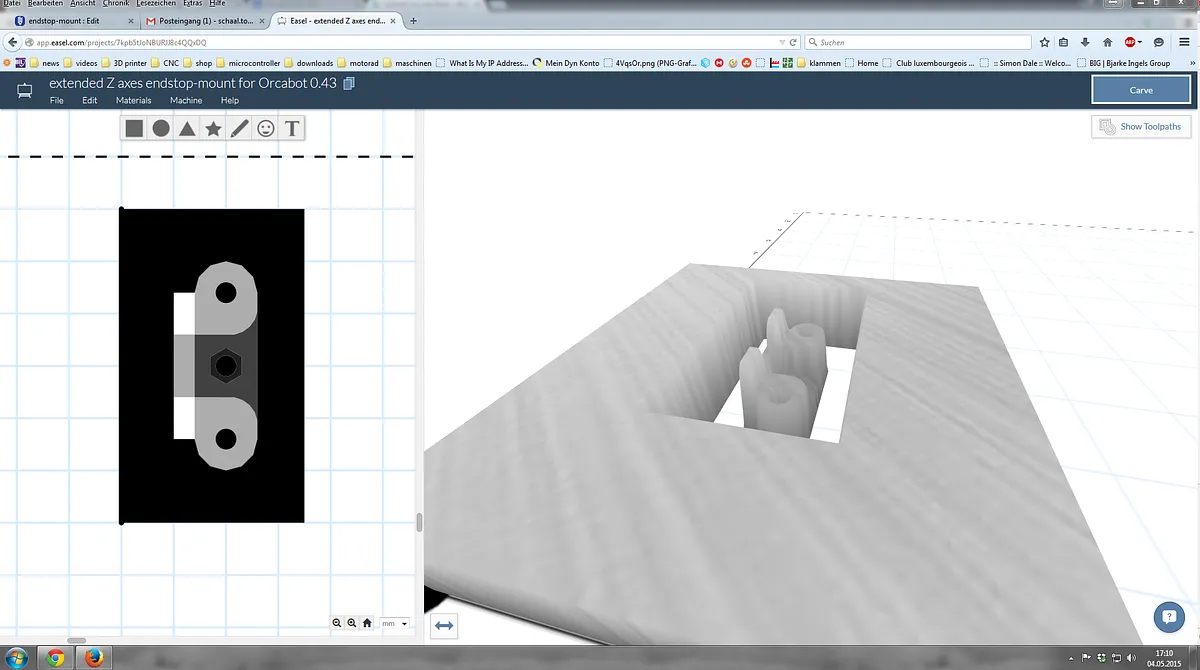Select the square shape tool
The image size is (1200, 670).
[x=134, y=128]
